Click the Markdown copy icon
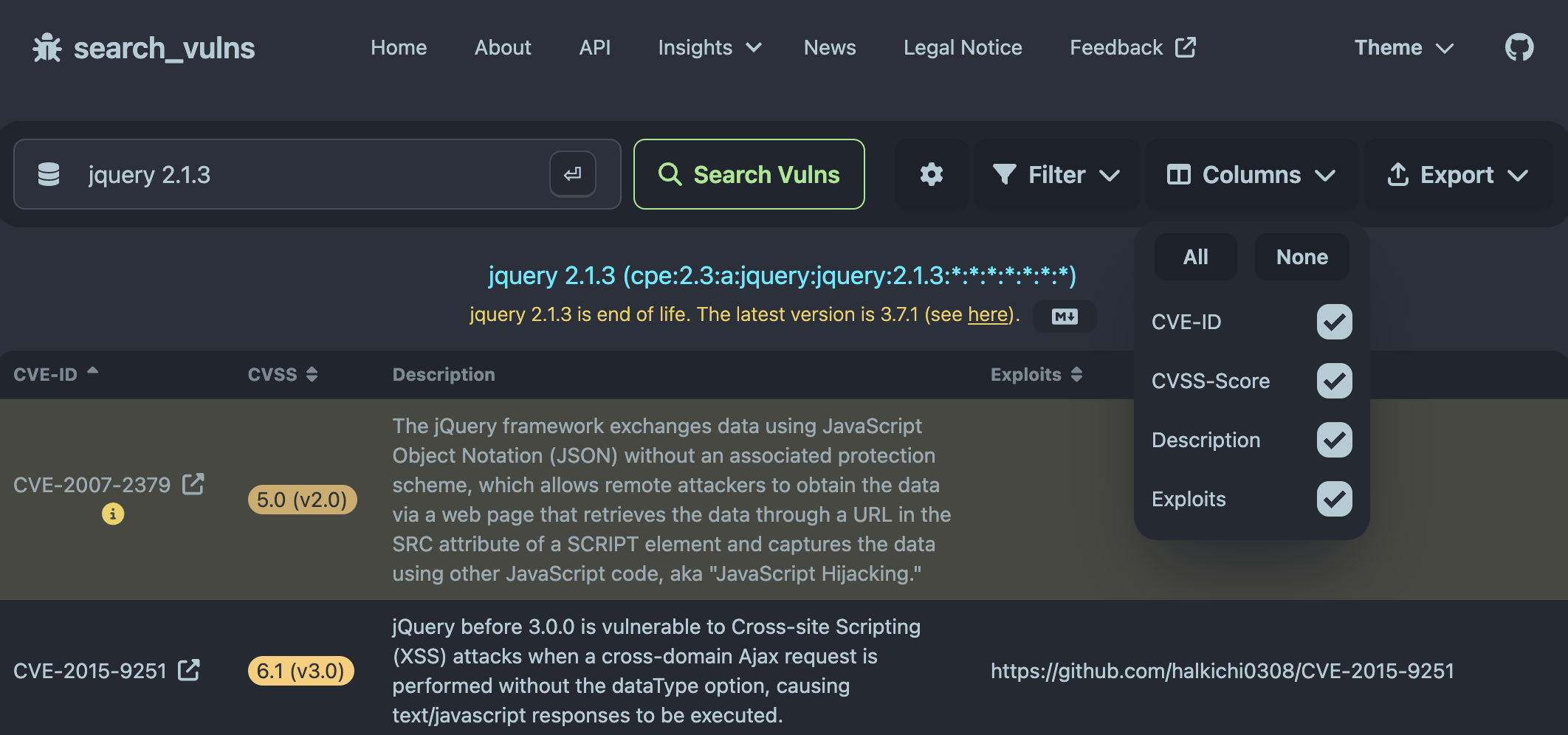The image size is (1568, 735). (x=1064, y=317)
